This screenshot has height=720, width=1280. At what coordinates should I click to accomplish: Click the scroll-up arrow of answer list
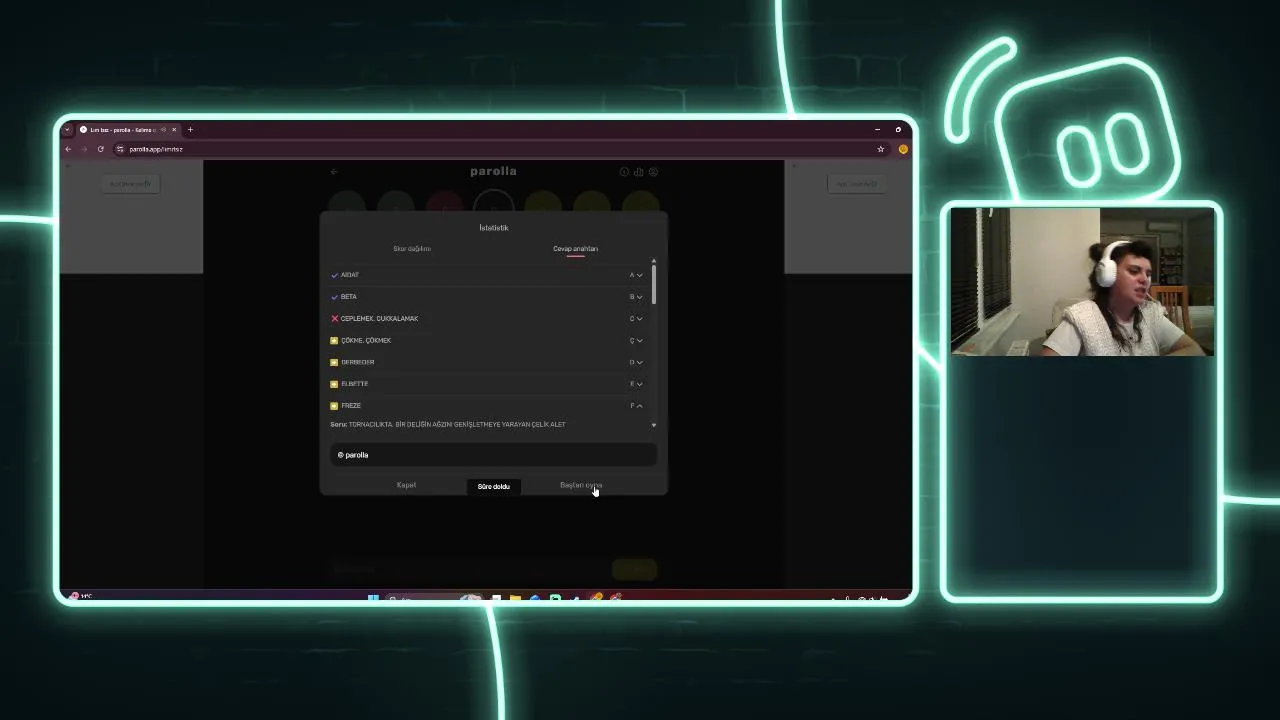click(654, 261)
